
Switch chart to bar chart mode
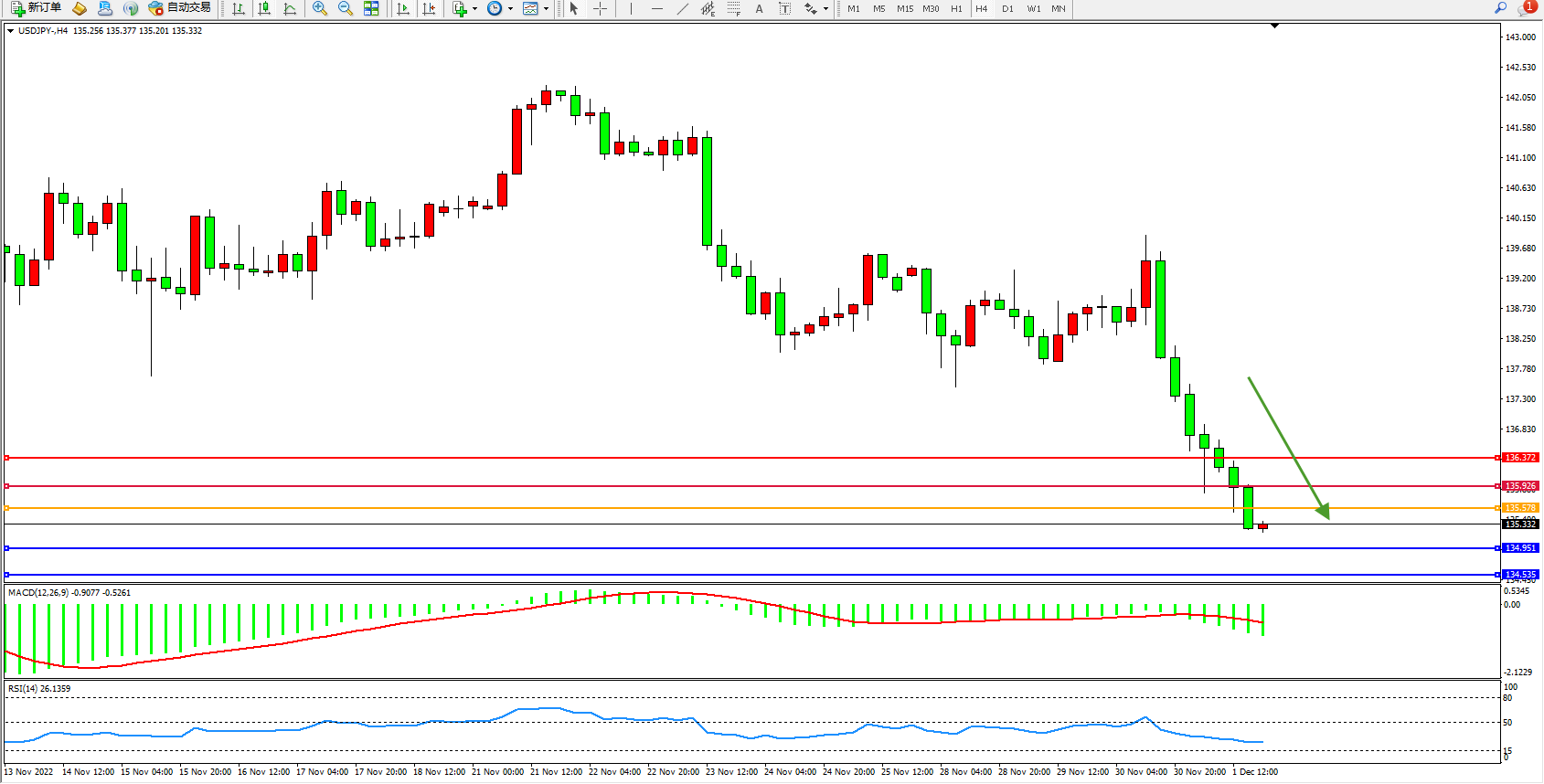239,8
